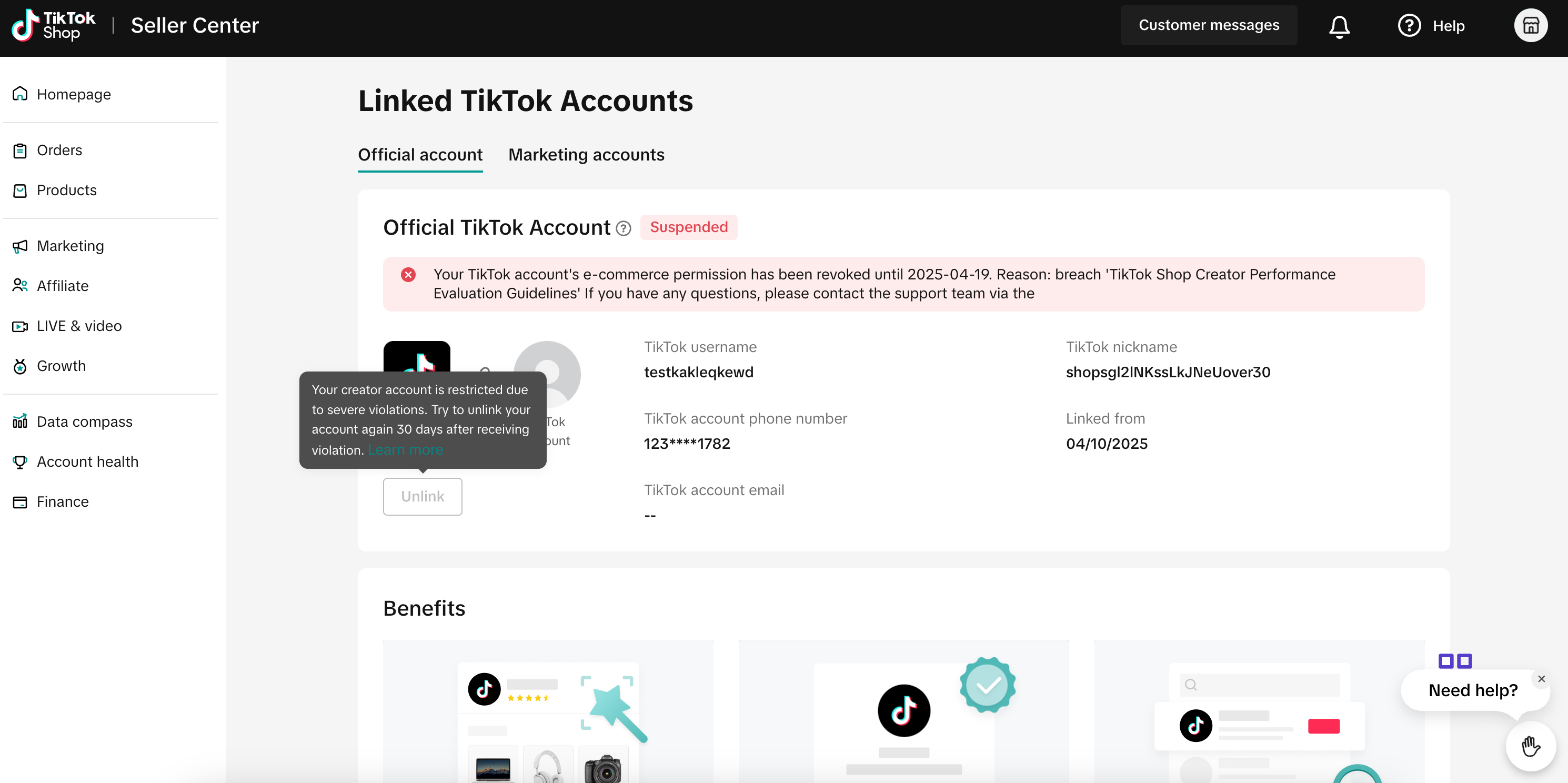
Task: Close the Need help popup
Action: 1541,678
